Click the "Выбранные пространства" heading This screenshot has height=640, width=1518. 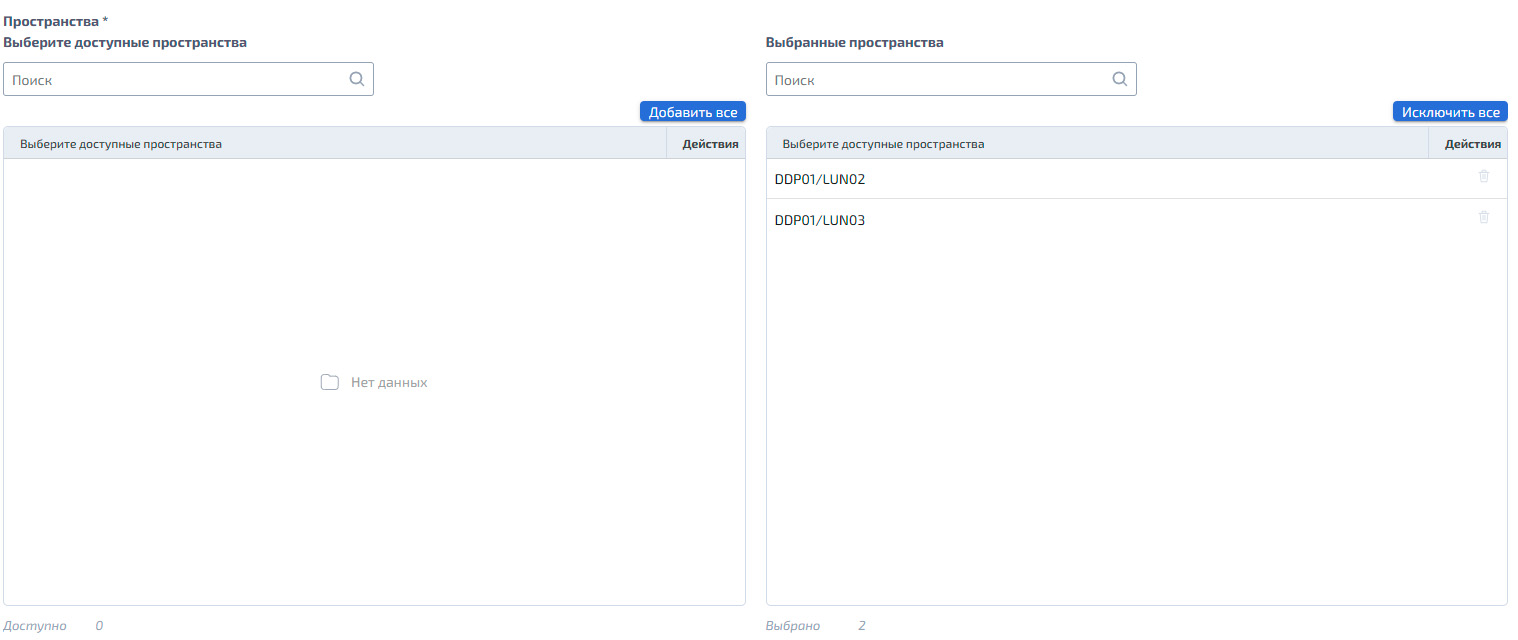click(x=855, y=43)
